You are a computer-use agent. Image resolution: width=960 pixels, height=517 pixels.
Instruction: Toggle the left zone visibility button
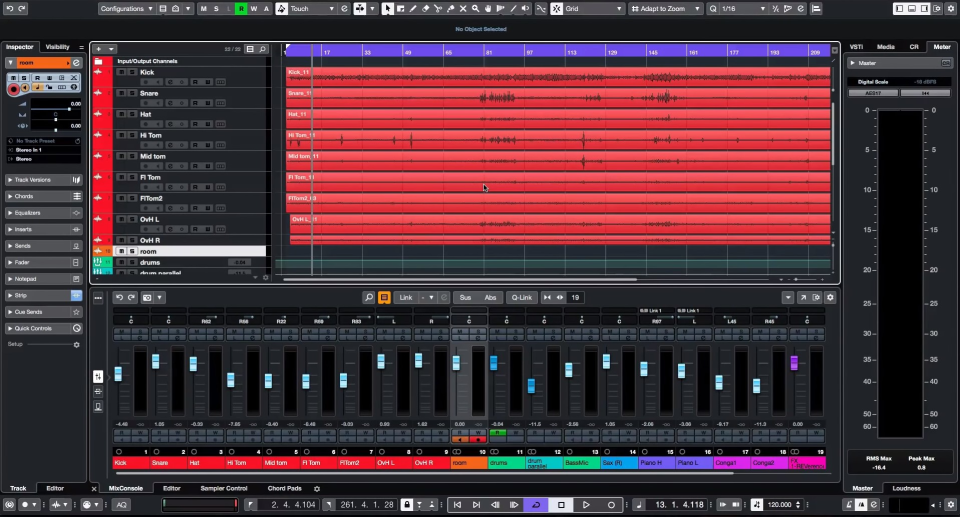(899, 9)
